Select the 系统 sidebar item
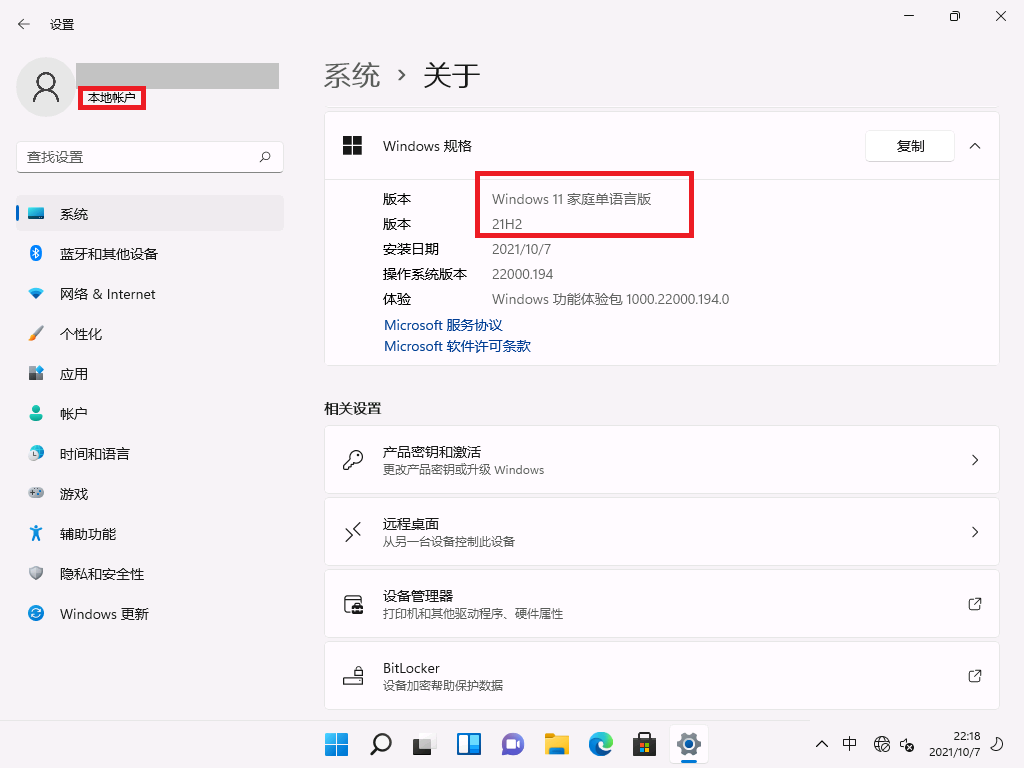The width and height of the screenshot is (1024, 768). [150, 214]
